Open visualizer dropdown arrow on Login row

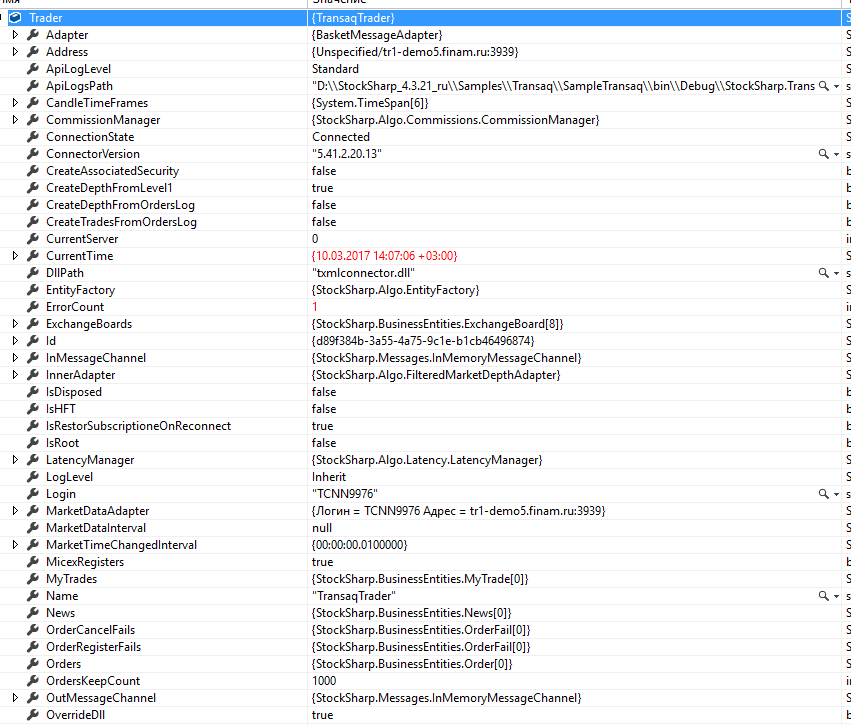point(836,494)
